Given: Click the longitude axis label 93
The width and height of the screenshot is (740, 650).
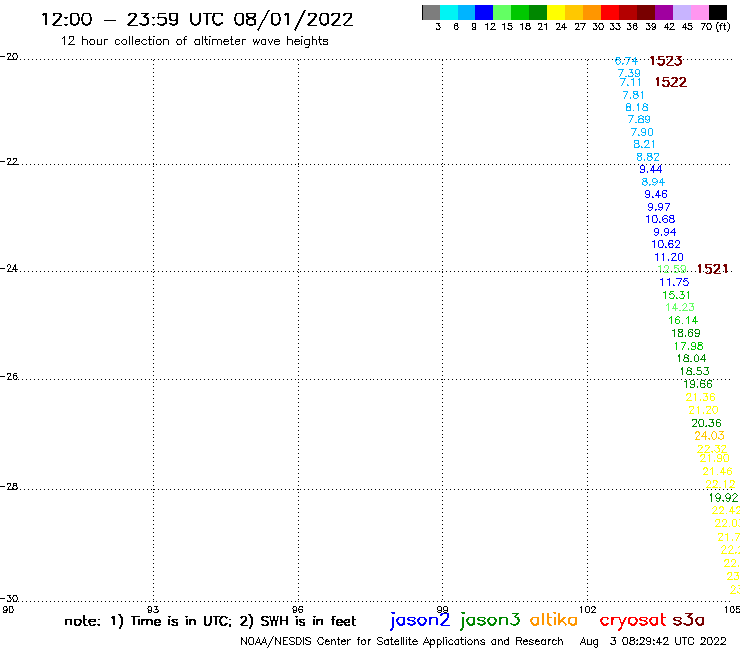Looking at the screenshot, I should [153, 609].
